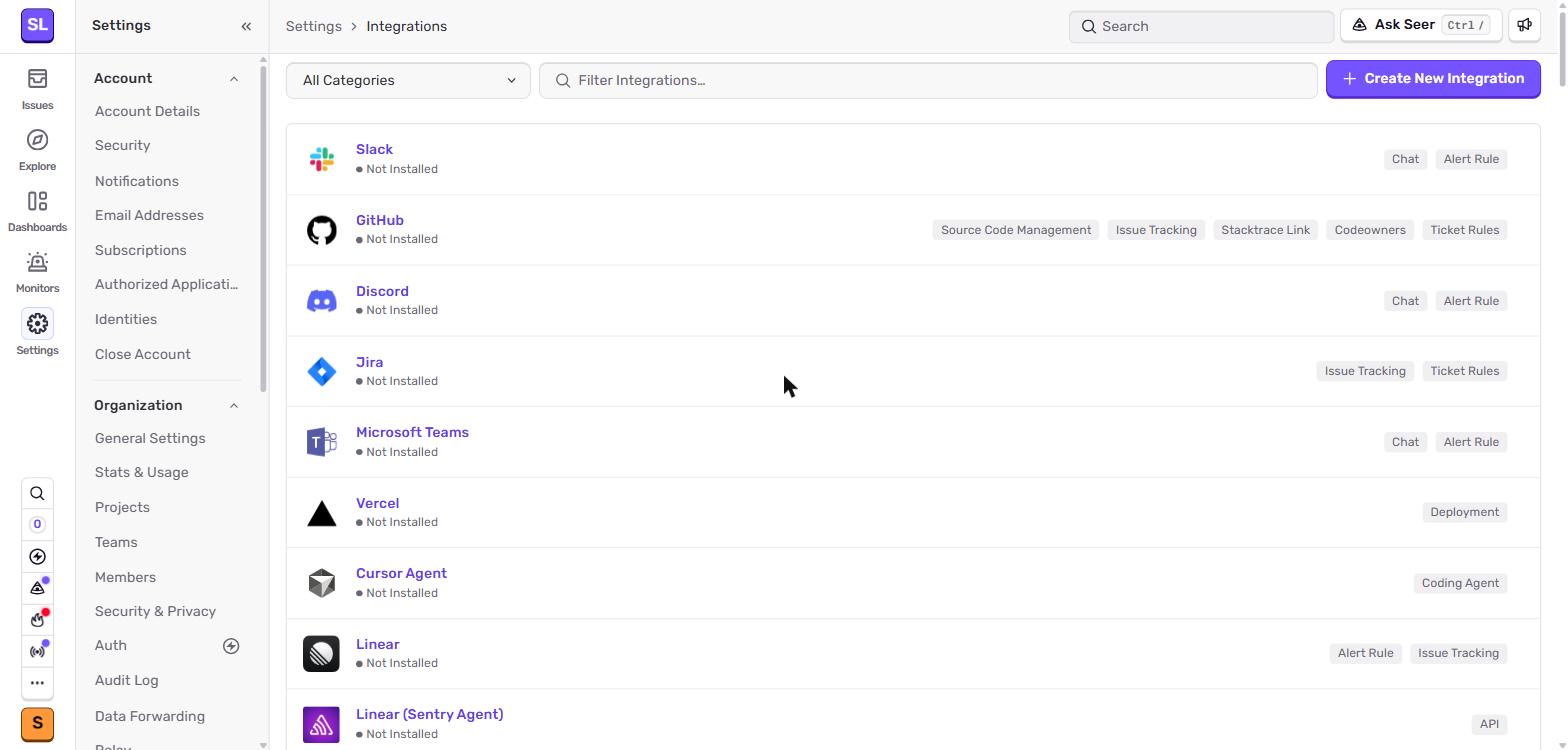
Task: Open Audit Log page
Action: 127,680
